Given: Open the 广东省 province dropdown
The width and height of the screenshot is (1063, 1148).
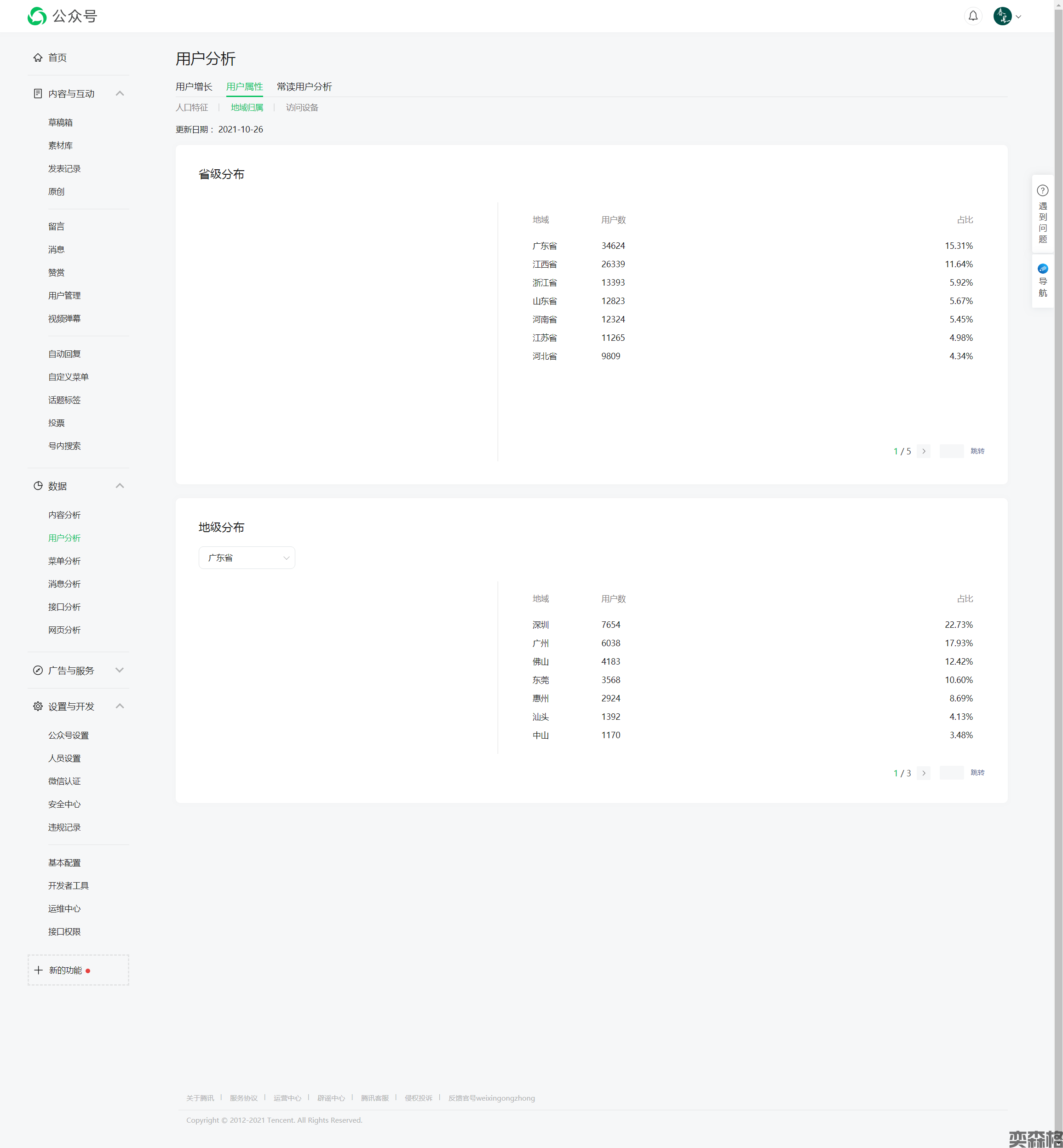Looking at the screenshot, I should [247, 558].
